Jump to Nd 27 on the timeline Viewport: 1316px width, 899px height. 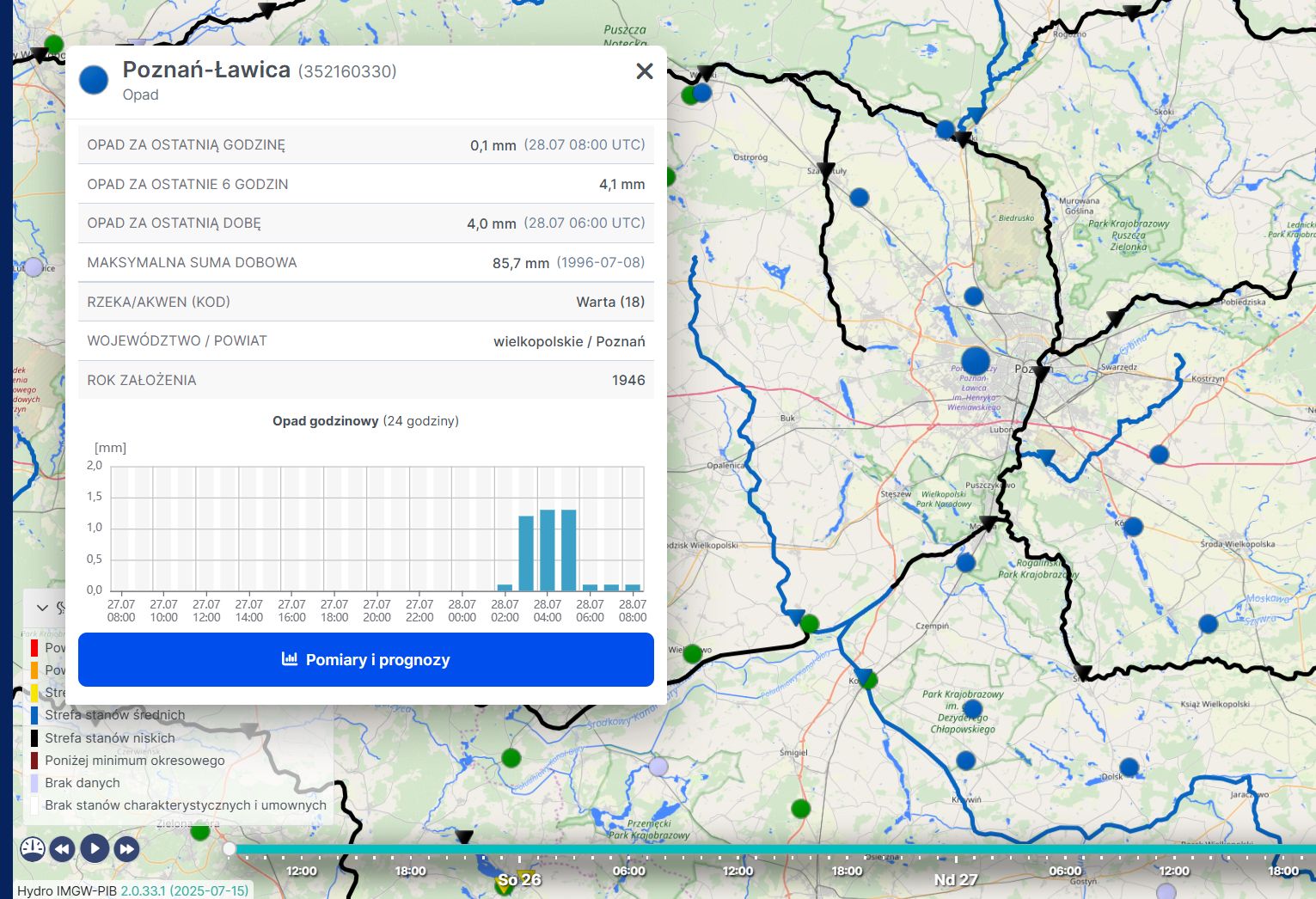pos(956,879)
